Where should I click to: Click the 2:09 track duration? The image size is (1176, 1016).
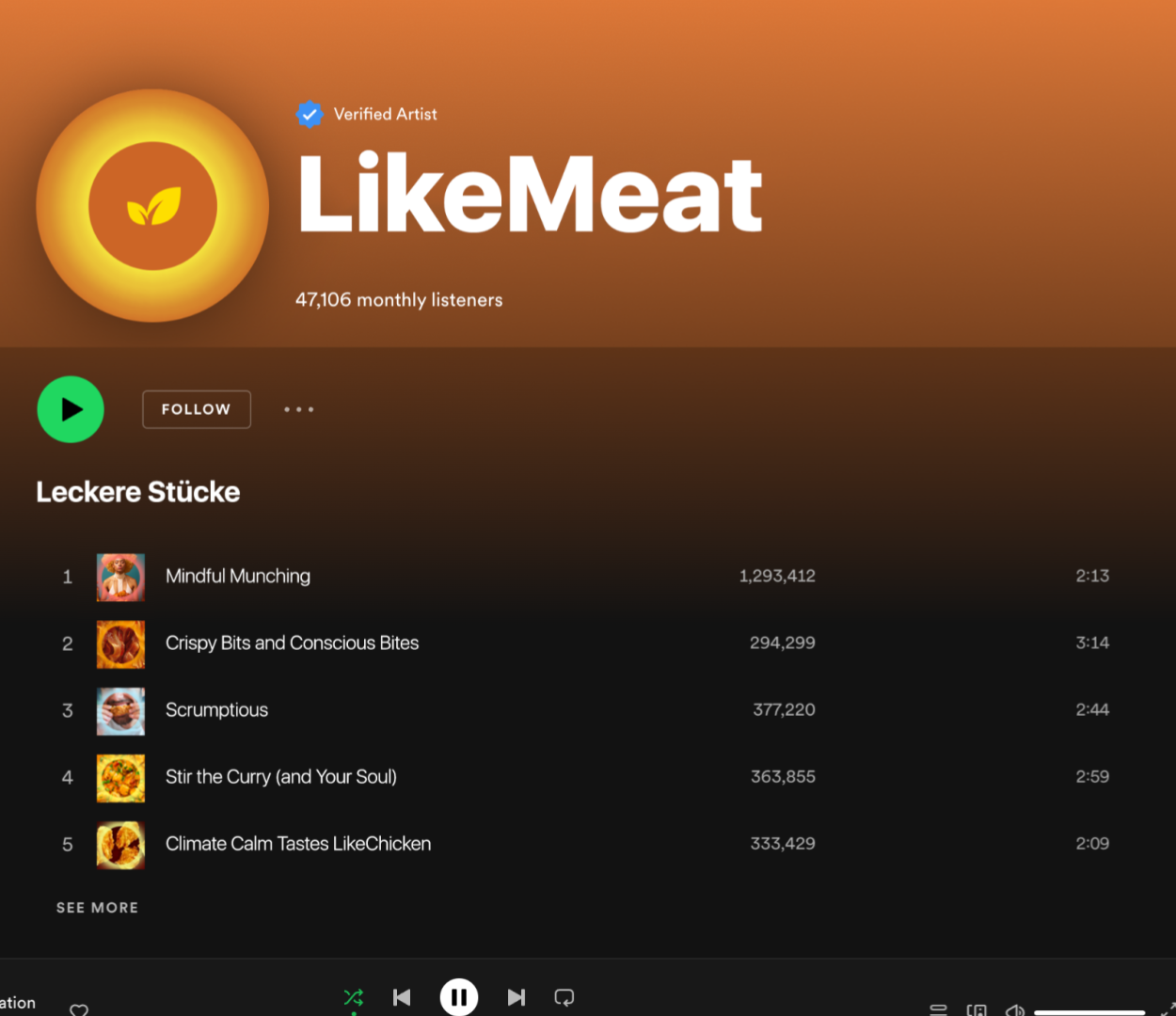point(1092,843)
